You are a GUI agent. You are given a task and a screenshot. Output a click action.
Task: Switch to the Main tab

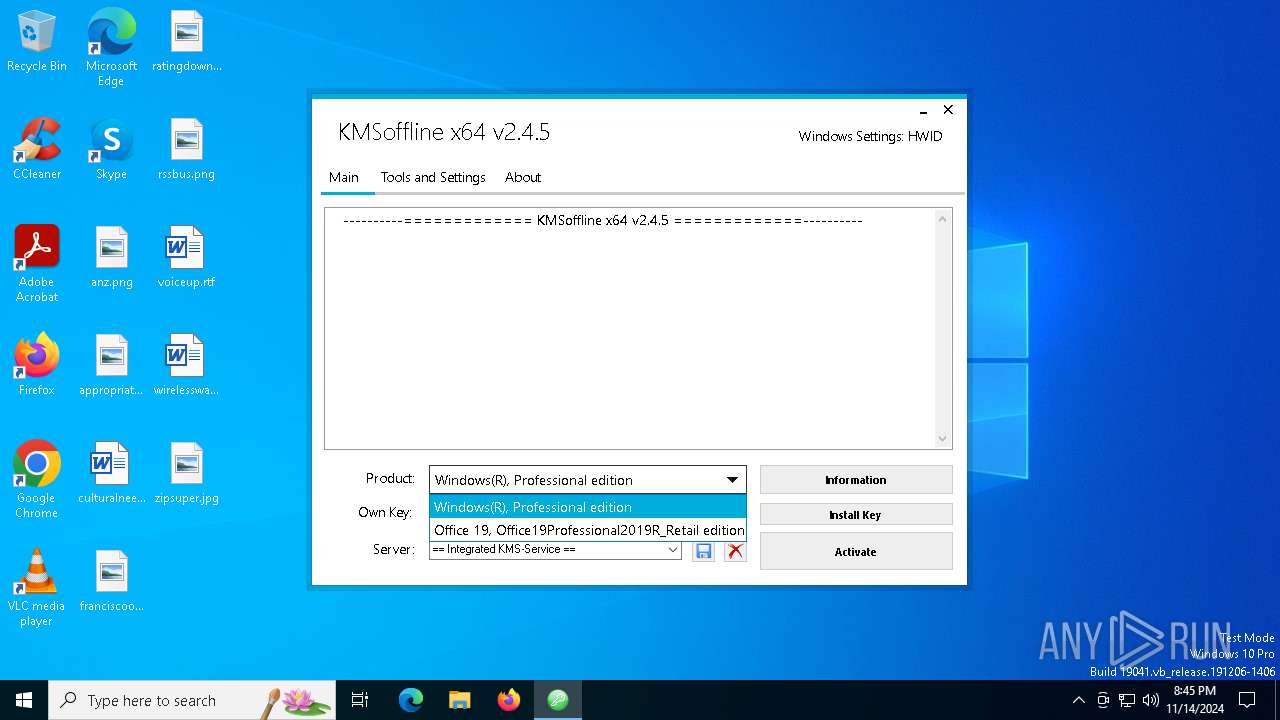click(x=344, y=177)
